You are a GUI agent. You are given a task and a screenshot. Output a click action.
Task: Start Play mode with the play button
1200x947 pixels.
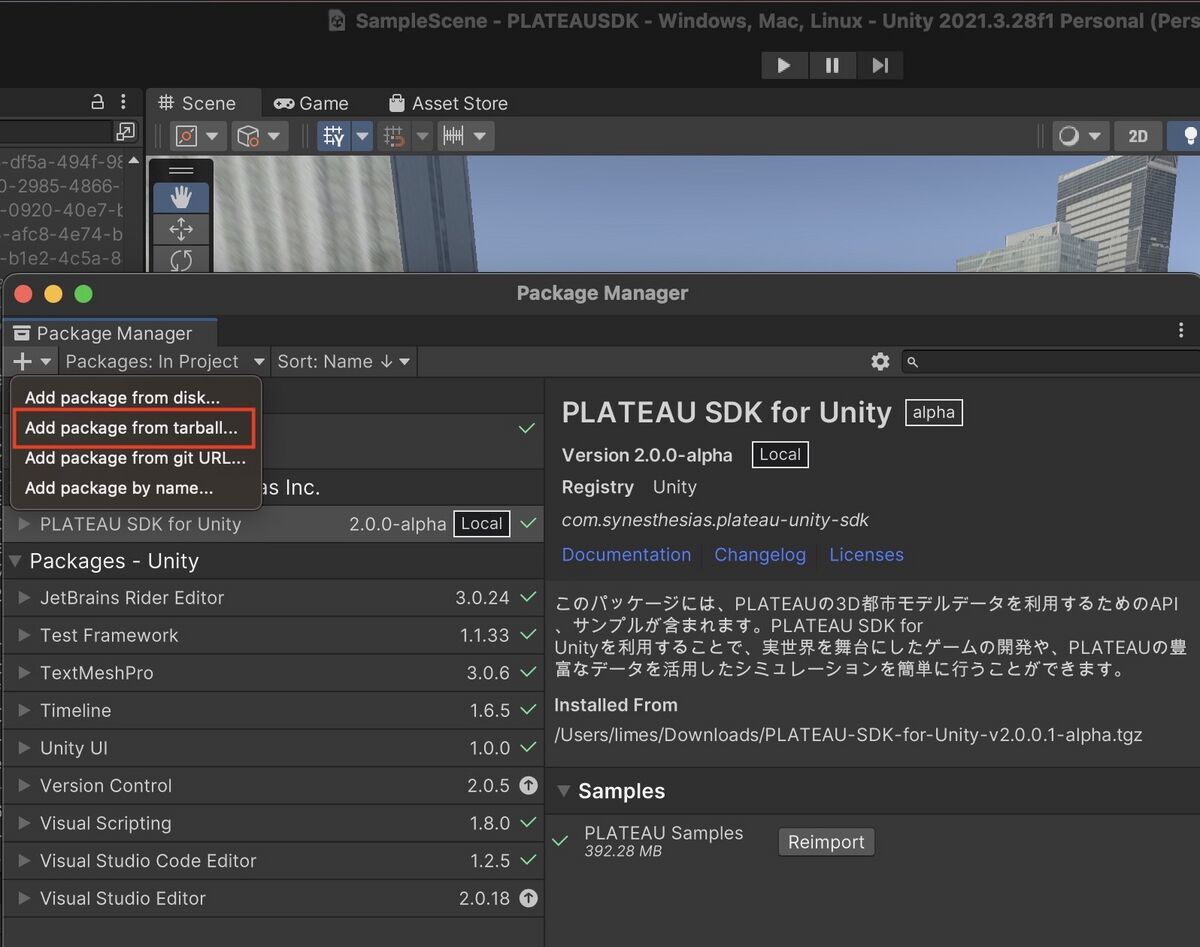click(x=784, y=65)
